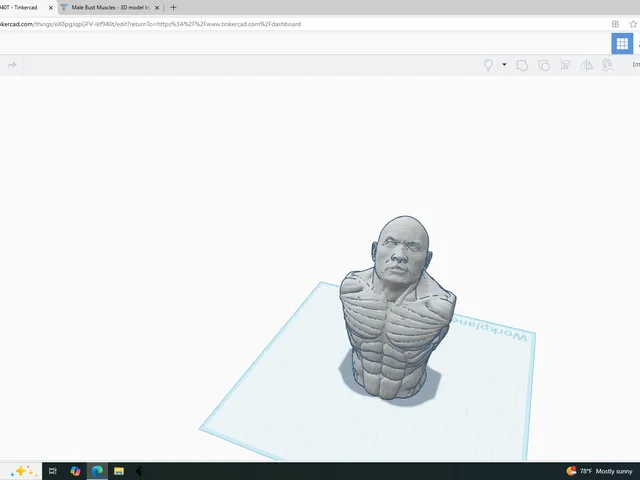The image size is (640, 480).
Task: Click the tinkercad.com address bar URL
Action: point(150,24)
